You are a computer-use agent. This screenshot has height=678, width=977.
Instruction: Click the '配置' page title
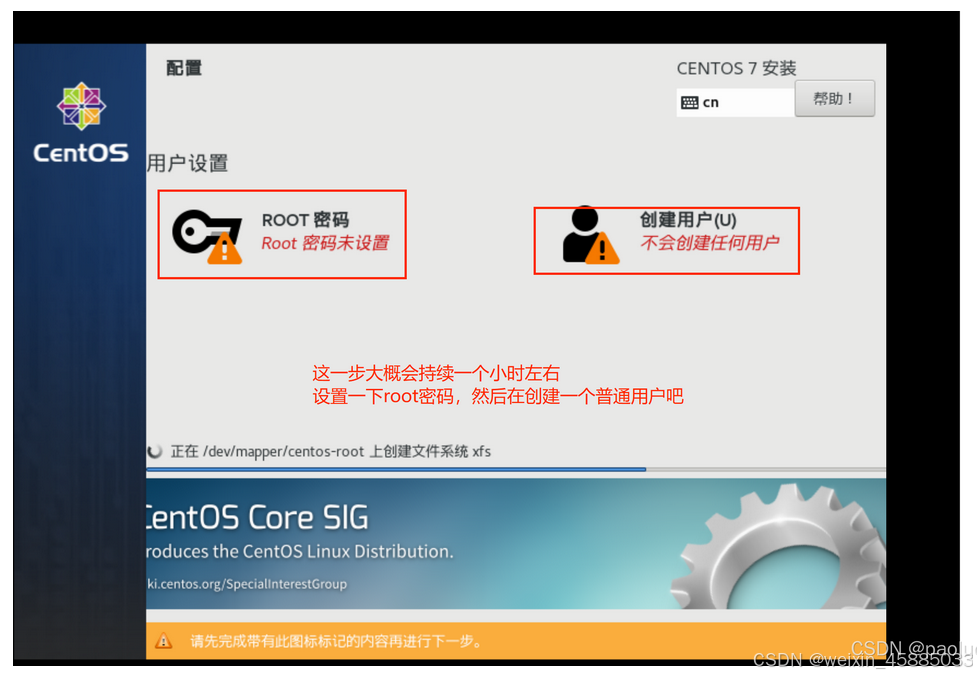pyautogui.click(x=184, y=68)
